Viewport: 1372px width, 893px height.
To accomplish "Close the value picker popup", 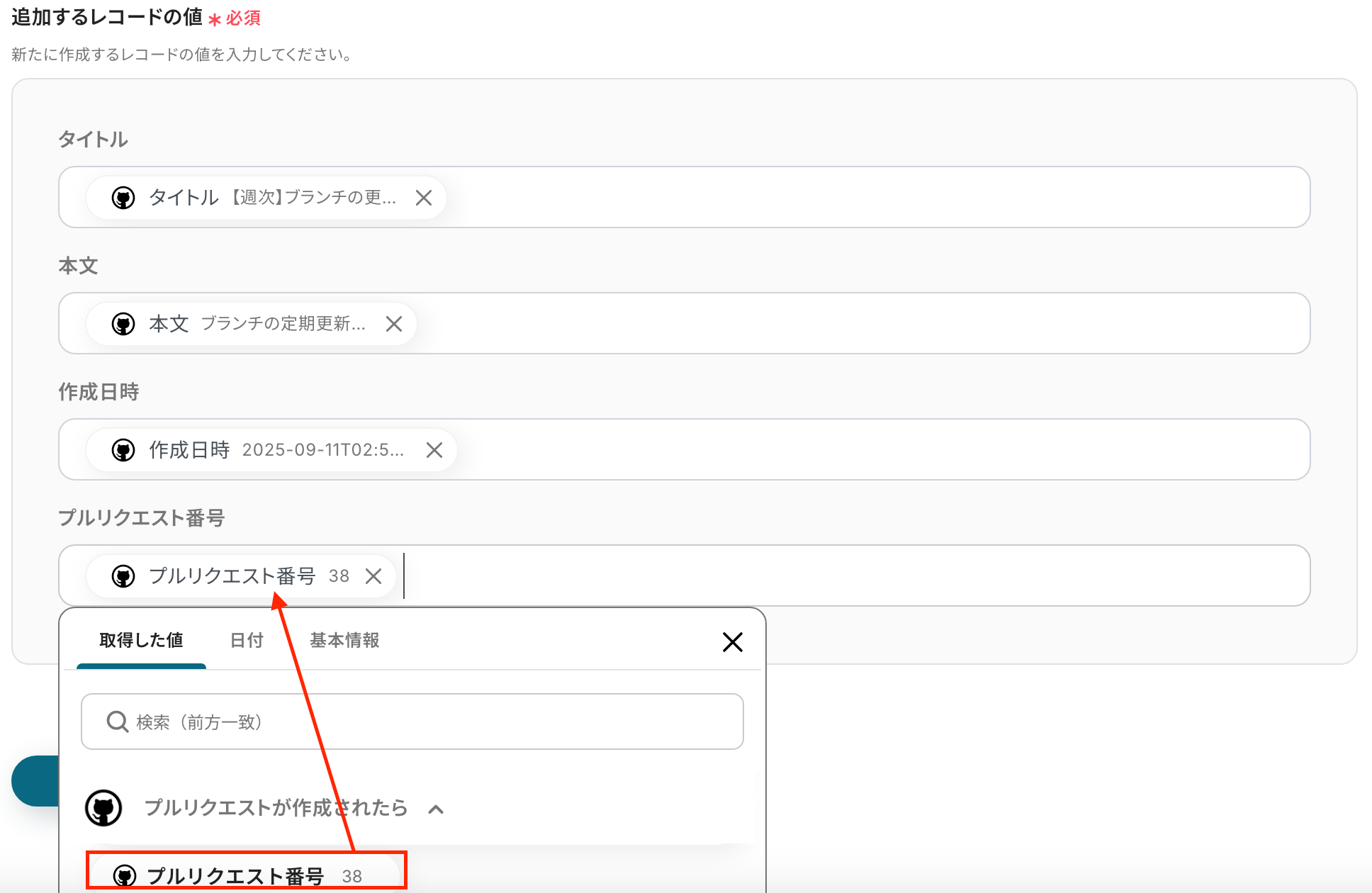I will coord(732,642).
